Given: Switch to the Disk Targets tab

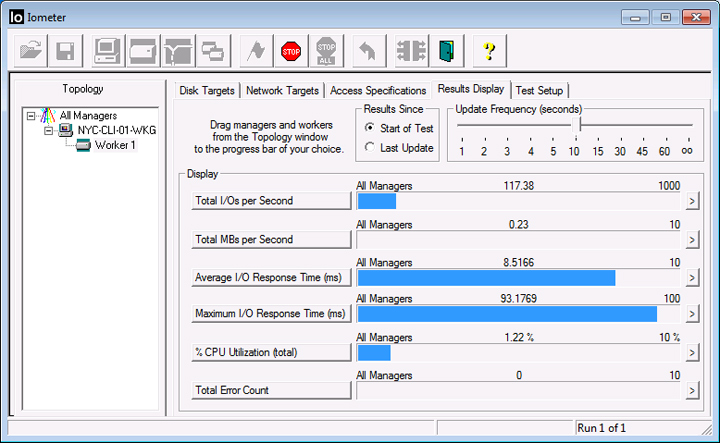Looking at the screenshot, I should [x=207, y=90].
